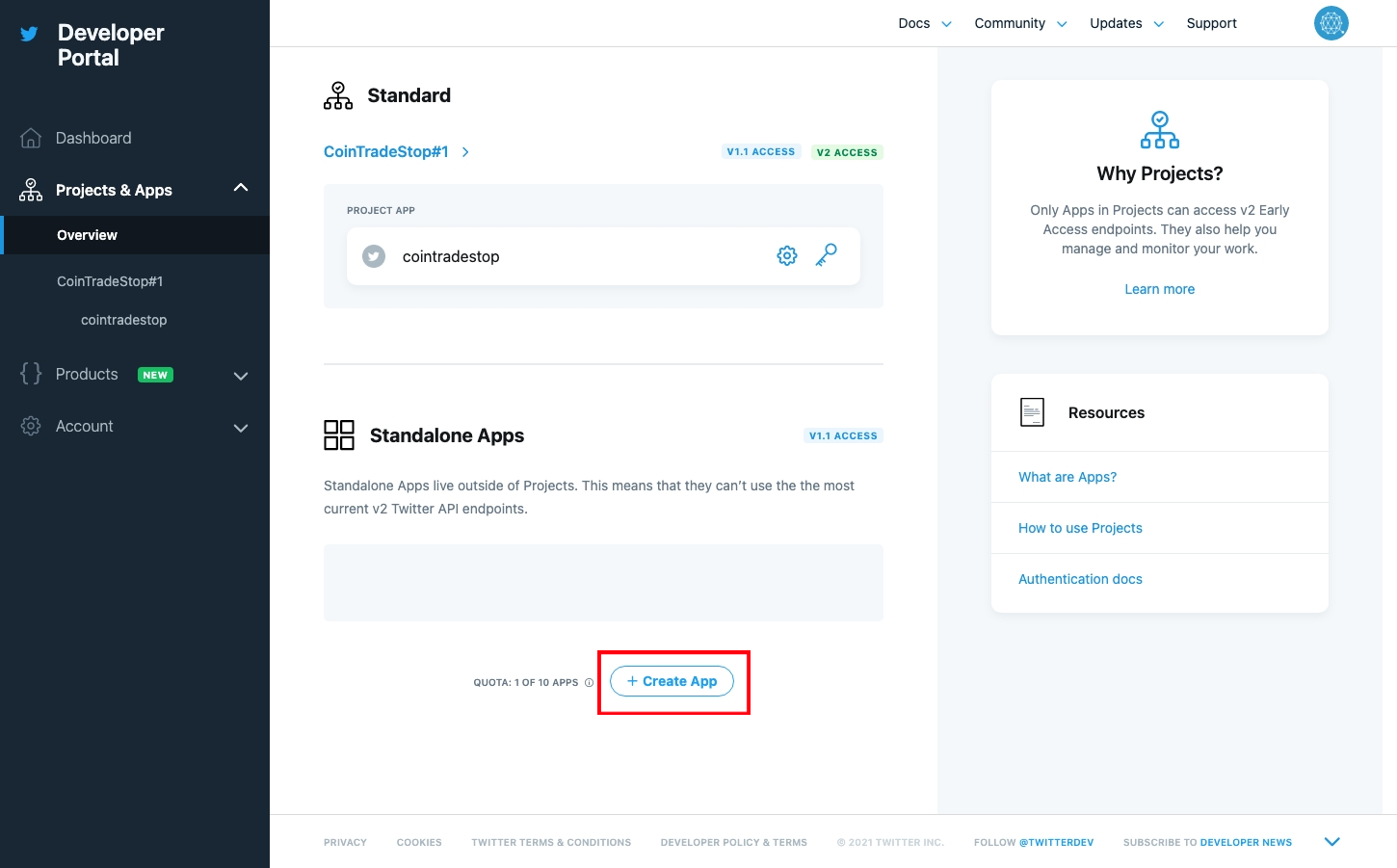Image resolution: width=1397 pixels, height=868 pixels.
Task: Open Twitter Terms & Conditions link
Action: 551,842
